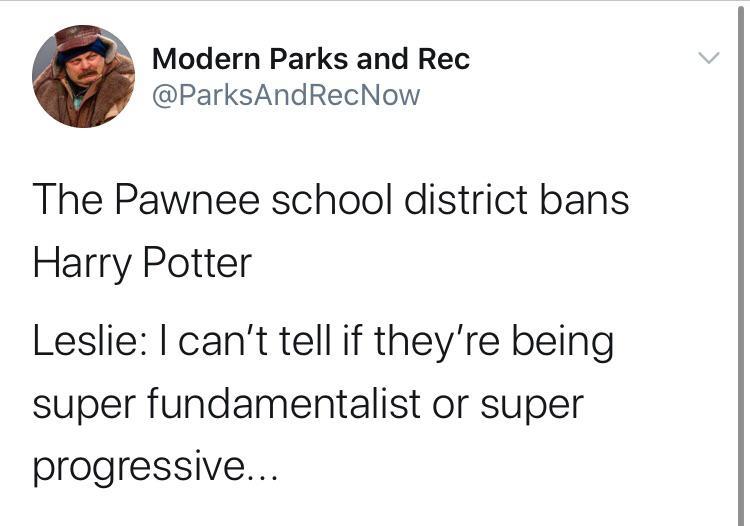
Task: Open the tweet options chevron menu
Action: coord(708,60)
